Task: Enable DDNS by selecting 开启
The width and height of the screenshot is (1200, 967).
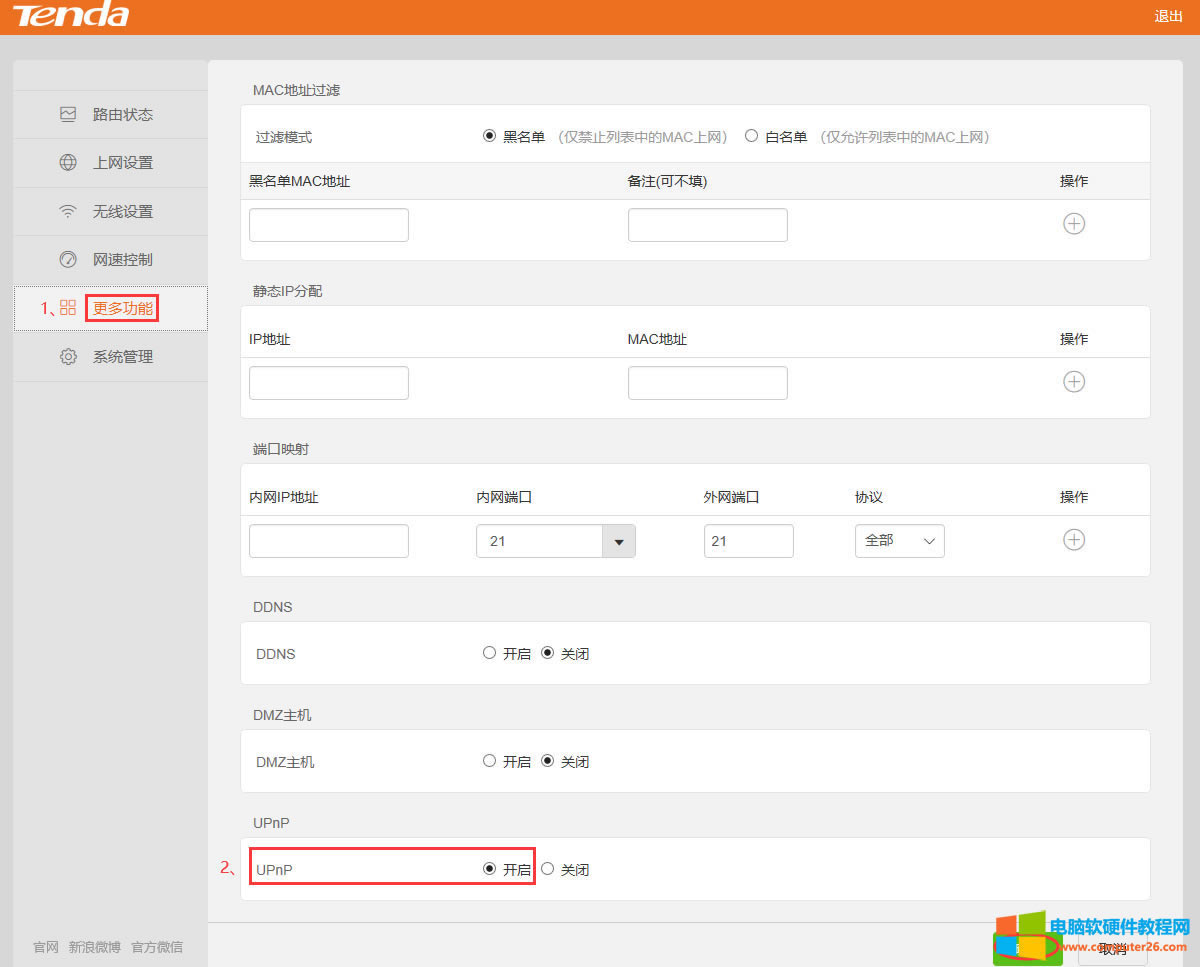Action: (490, 652)
